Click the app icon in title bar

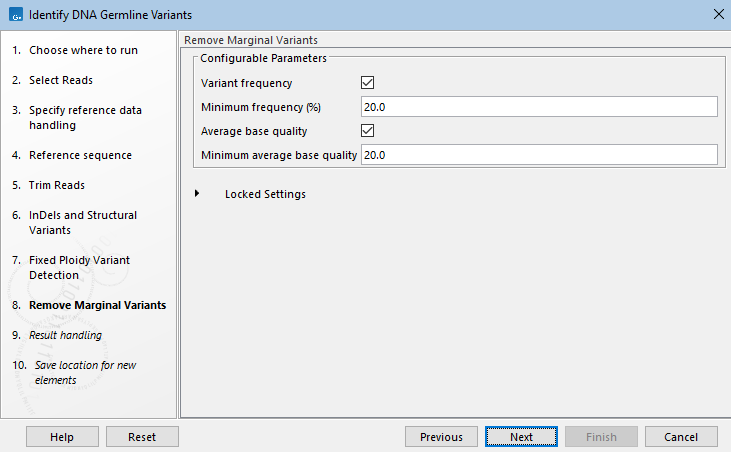14,14
